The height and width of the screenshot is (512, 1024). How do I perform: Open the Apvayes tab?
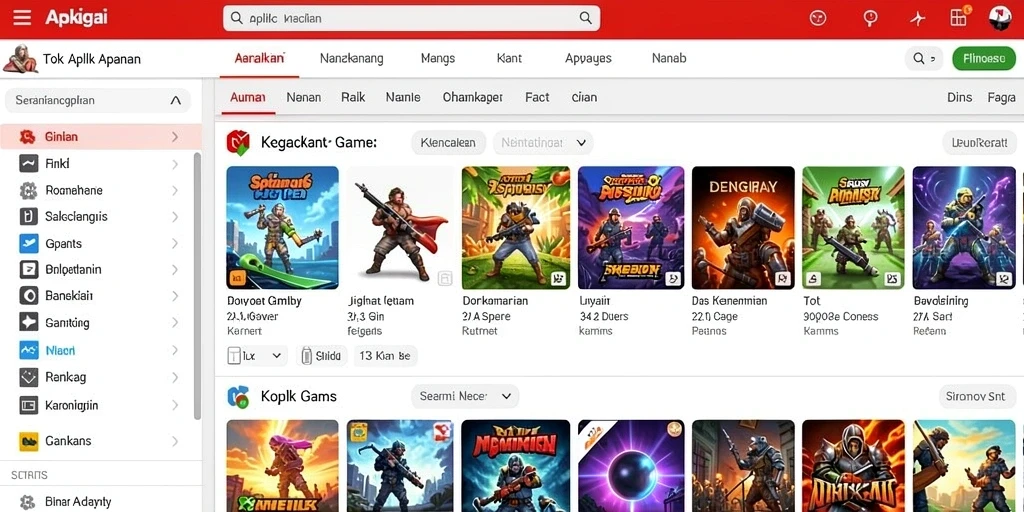point(588,58)
